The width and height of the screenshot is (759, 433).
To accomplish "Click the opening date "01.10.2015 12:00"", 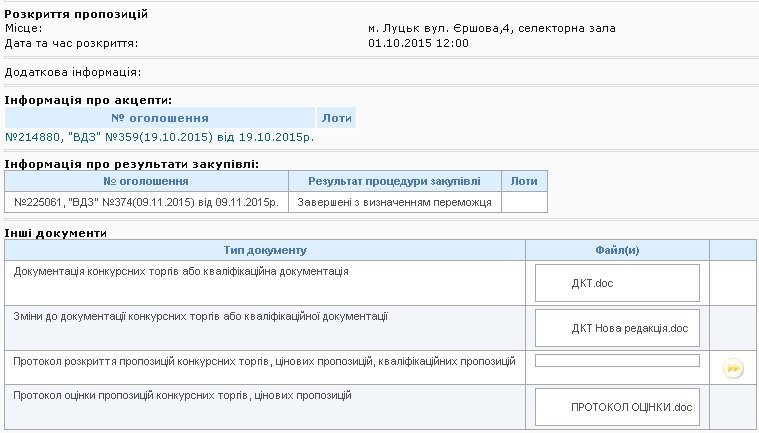I will pyautogui.click(x=418, y=44).
